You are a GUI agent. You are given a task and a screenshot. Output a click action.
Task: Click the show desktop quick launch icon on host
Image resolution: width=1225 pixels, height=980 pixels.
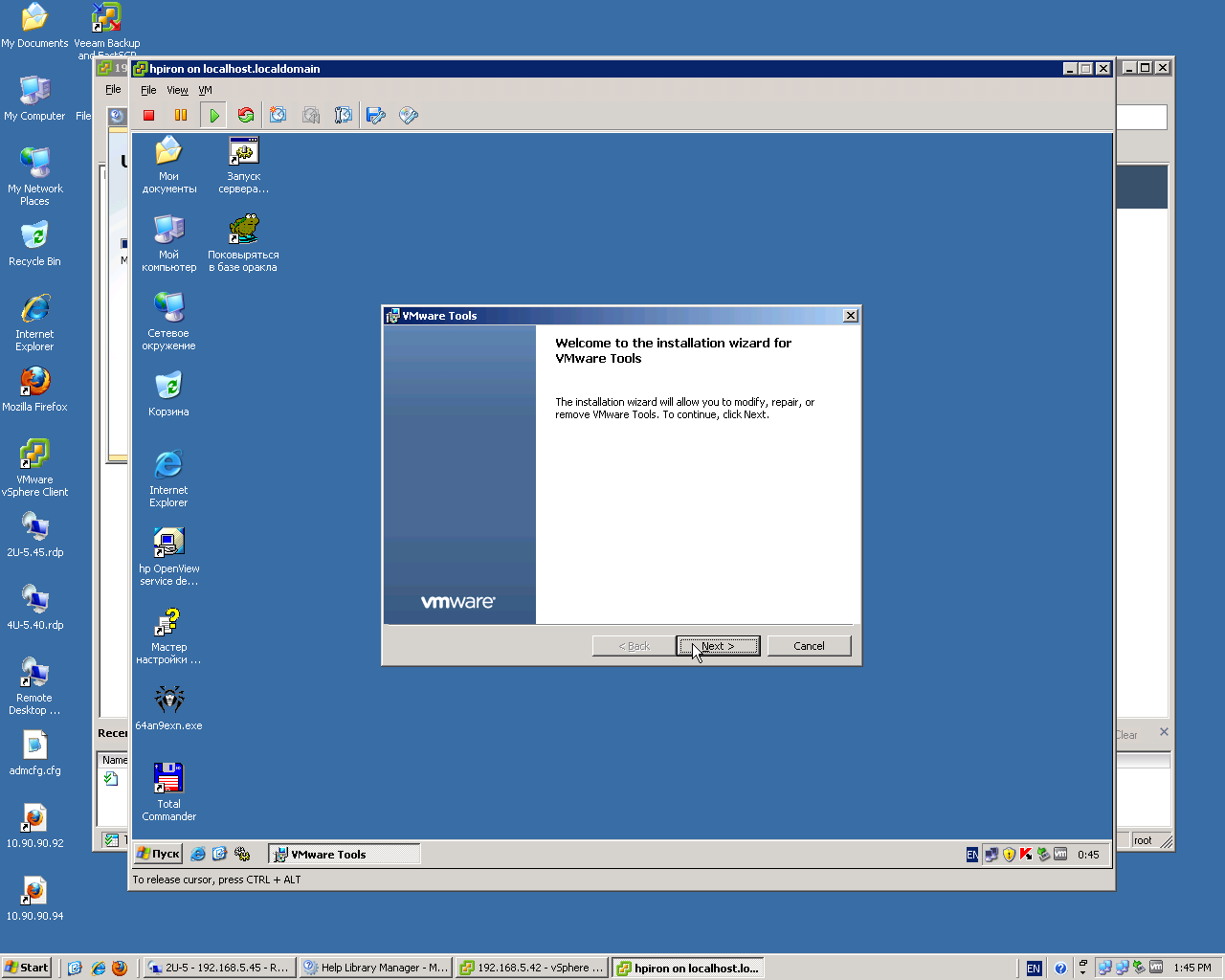point(75,968)
